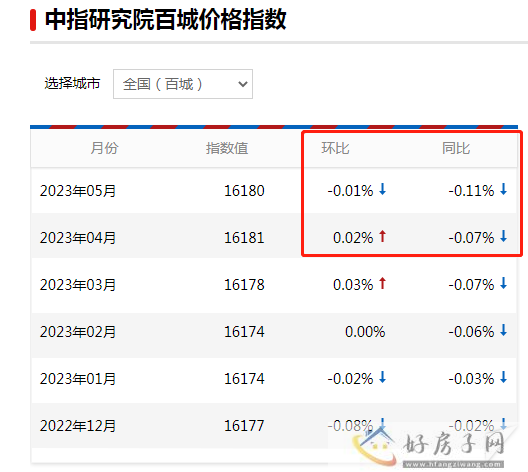The width and height of the screenshot is (528, 472).
Task: Click the down arrow in 2023年01月 环比 cell
Action: 382,377
